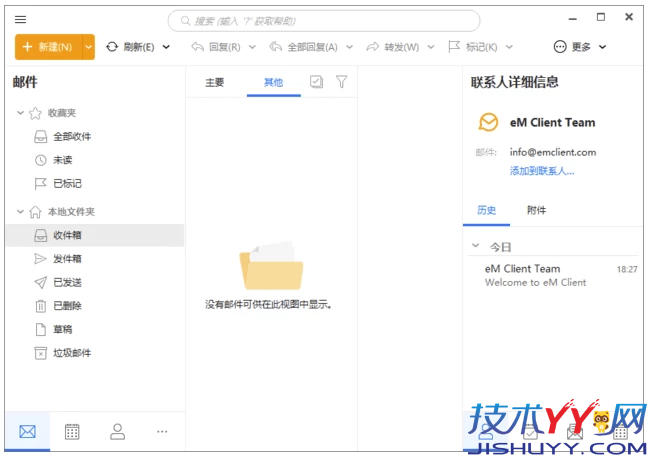Click the empty folder illustration

pyautogui.click(x=271, y=266)
